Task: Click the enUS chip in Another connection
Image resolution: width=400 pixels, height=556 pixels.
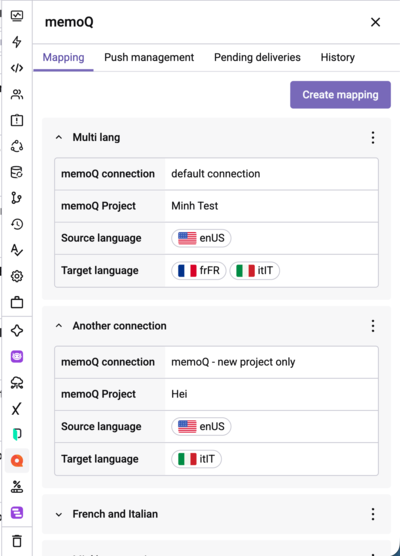Action: 201,427
